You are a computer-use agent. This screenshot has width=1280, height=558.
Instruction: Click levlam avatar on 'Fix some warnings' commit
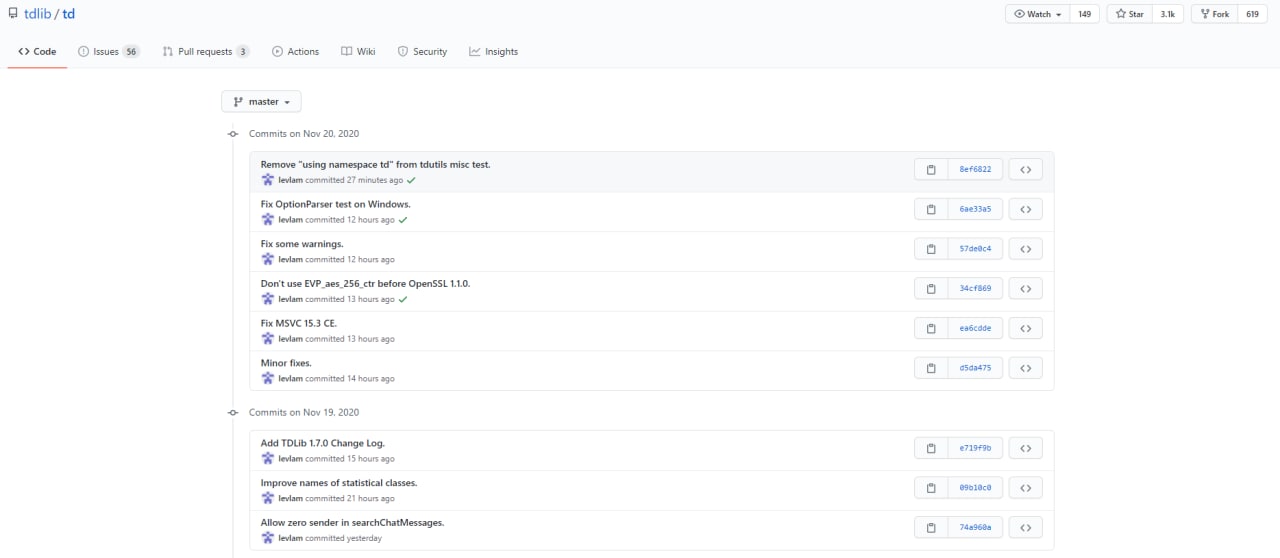coord(268,259)
